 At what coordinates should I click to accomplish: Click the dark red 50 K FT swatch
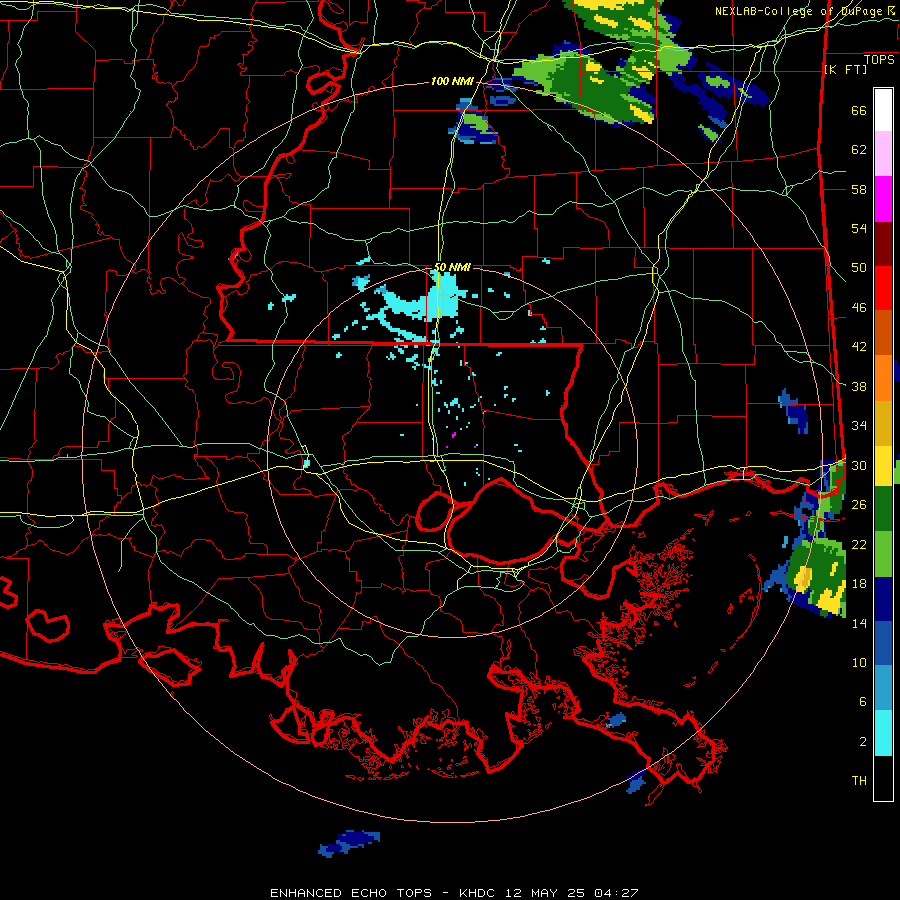point(883,243)
